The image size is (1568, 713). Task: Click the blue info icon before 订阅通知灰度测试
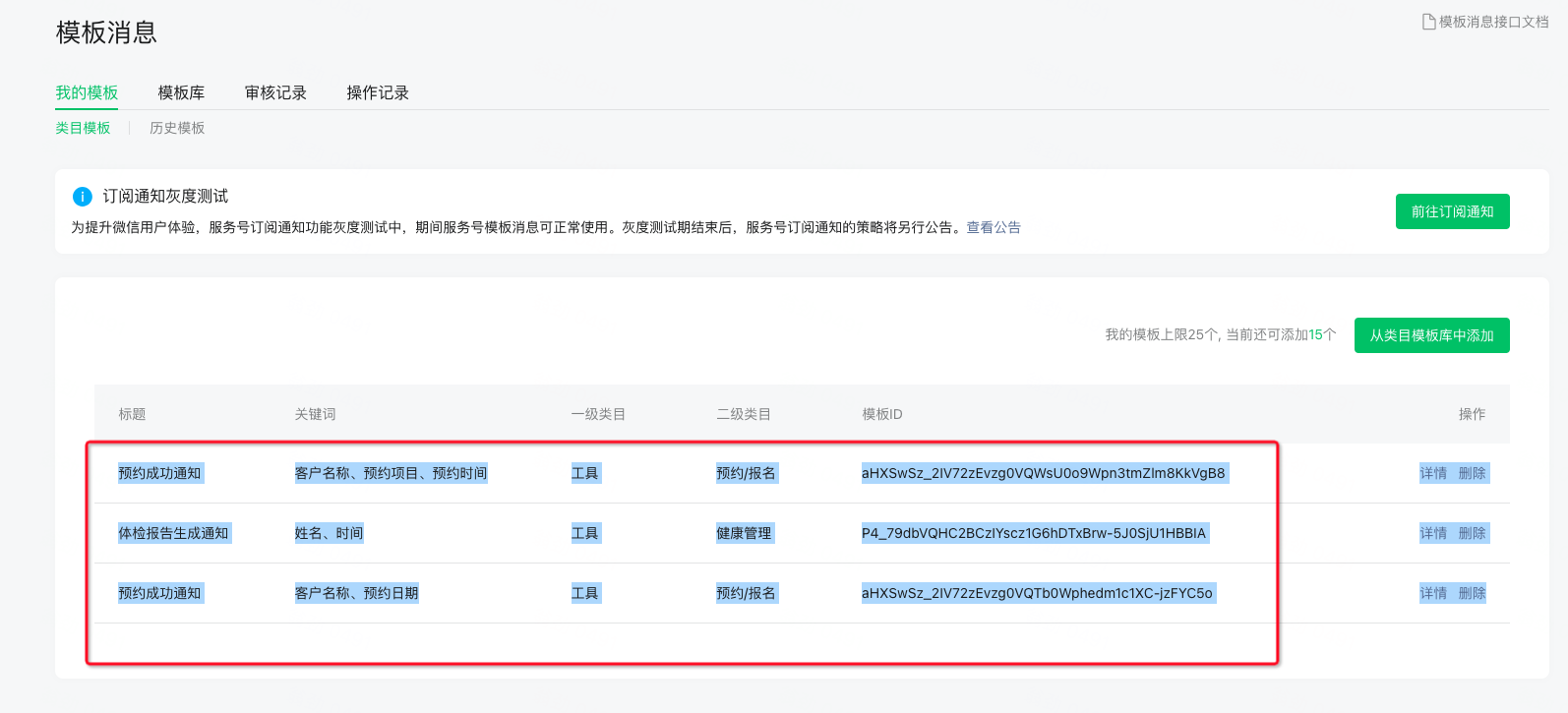(x=83, y=197)
